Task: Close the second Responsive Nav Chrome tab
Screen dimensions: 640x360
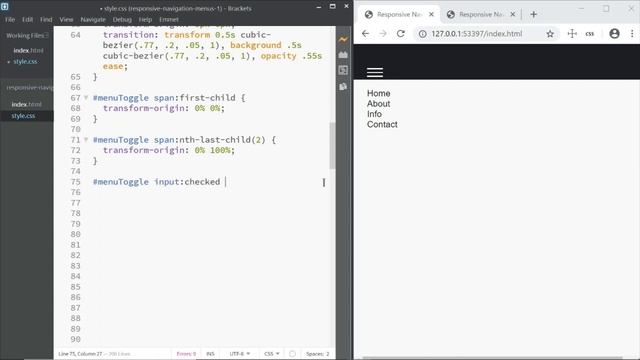Action: click(x=513, y=14)
